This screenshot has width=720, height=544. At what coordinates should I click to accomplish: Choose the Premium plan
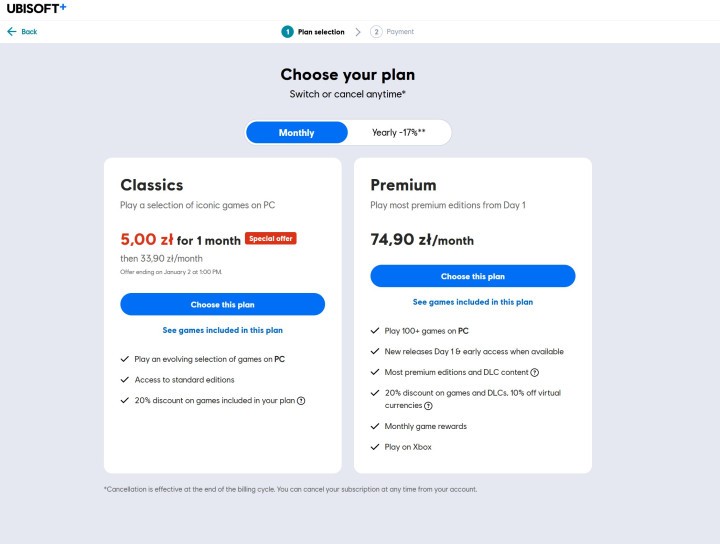pos(472,276)
